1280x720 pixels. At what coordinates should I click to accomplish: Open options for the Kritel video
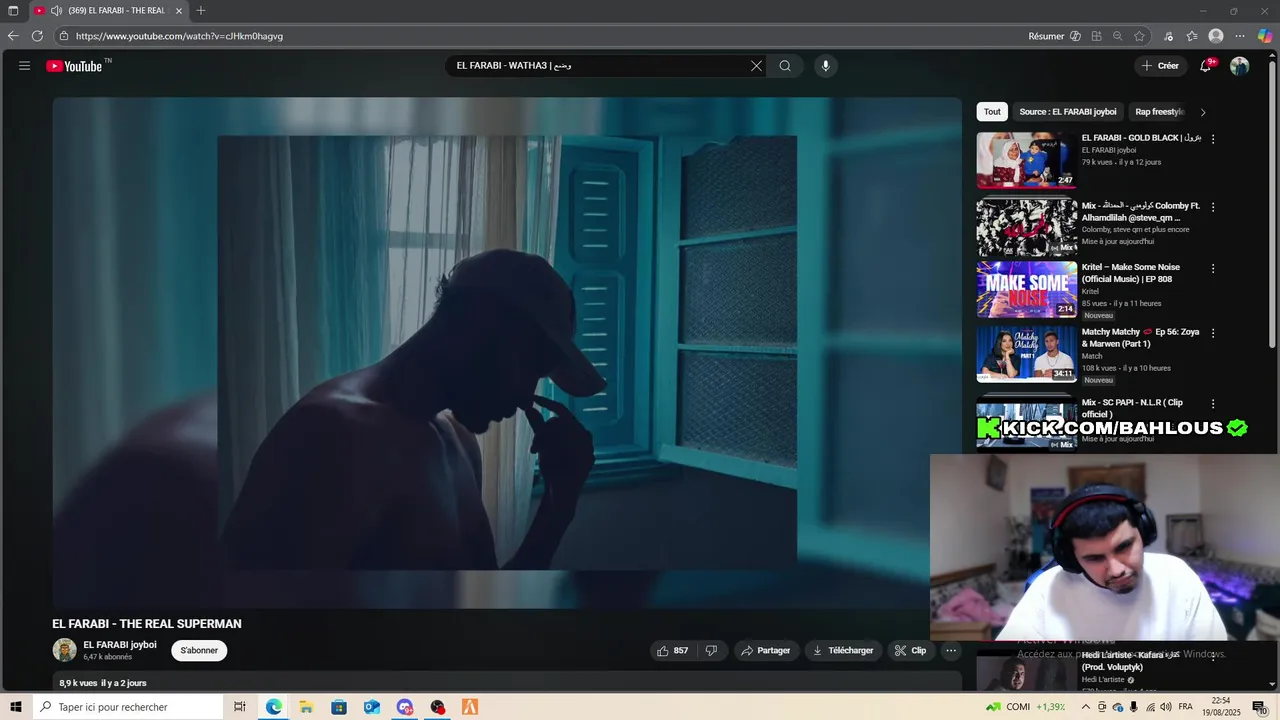pyautogui.click(x=1213, y=268)
